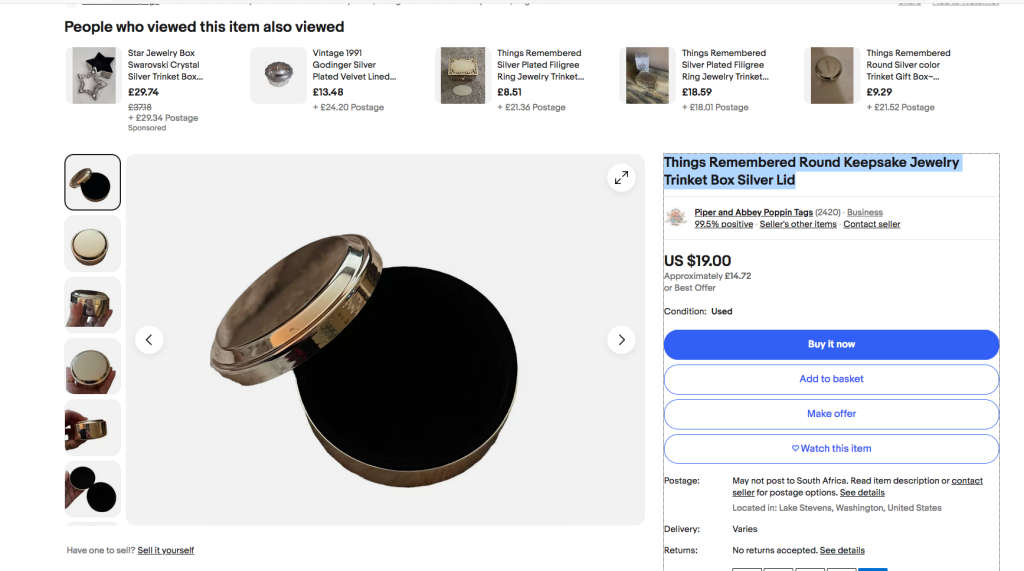Select the third thumbnail with hand holding box

point(93,304)
